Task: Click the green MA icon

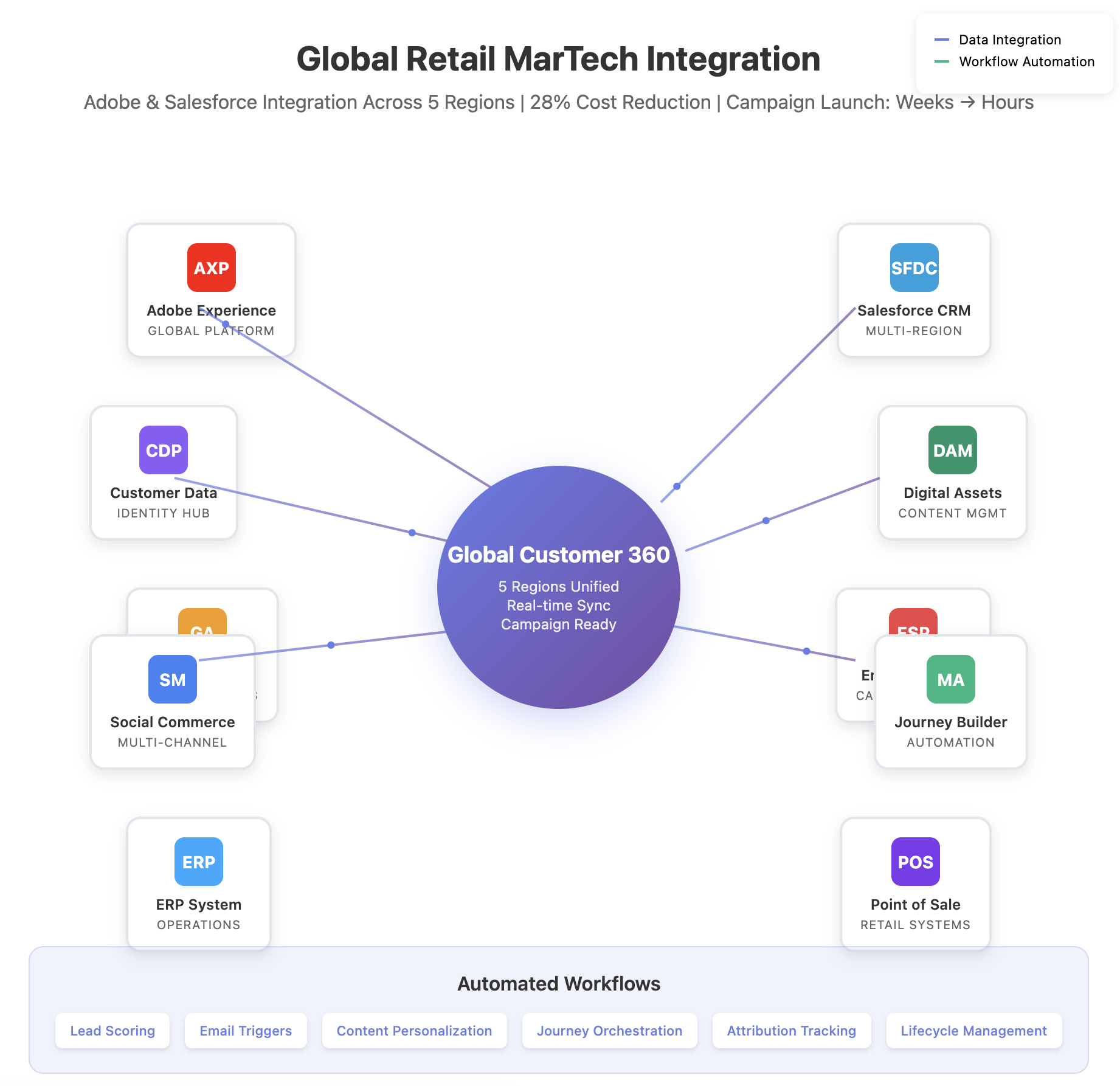Action: coord(950,679)
